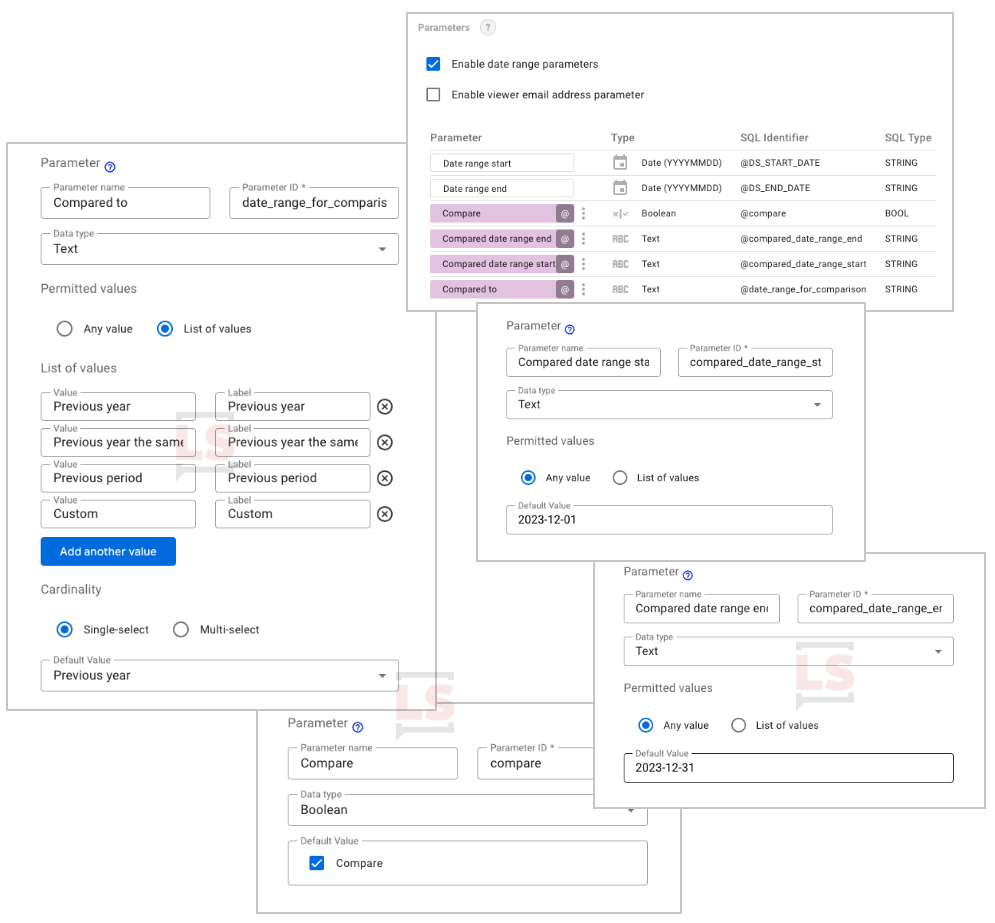Select List of values in Compared to panel
Screen dimensions: 995x923
(165, 329)
